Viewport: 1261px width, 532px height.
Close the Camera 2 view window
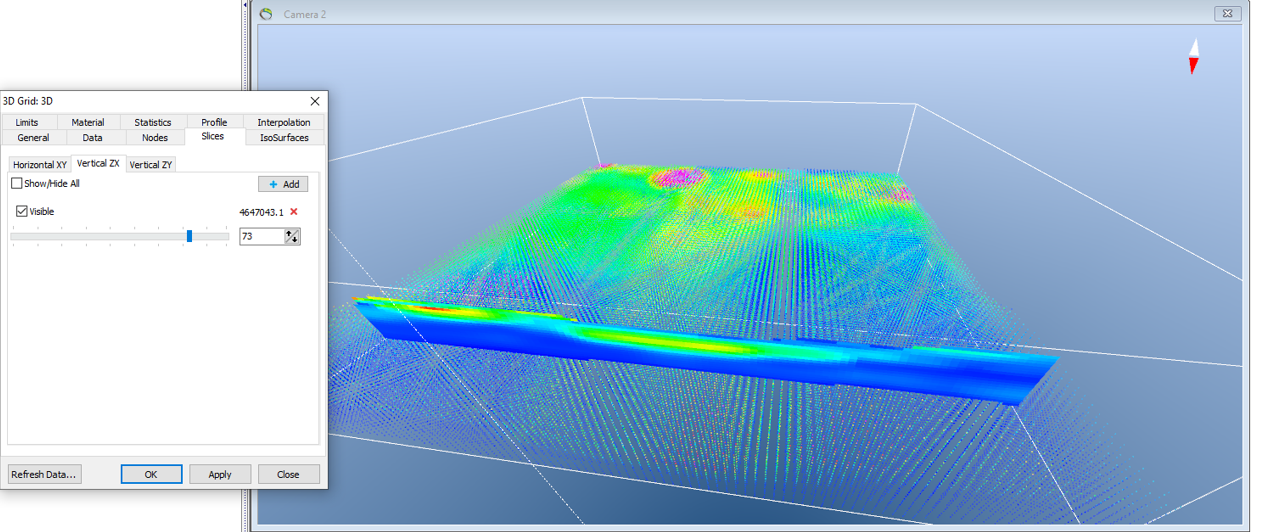[x=1227, y=13]
